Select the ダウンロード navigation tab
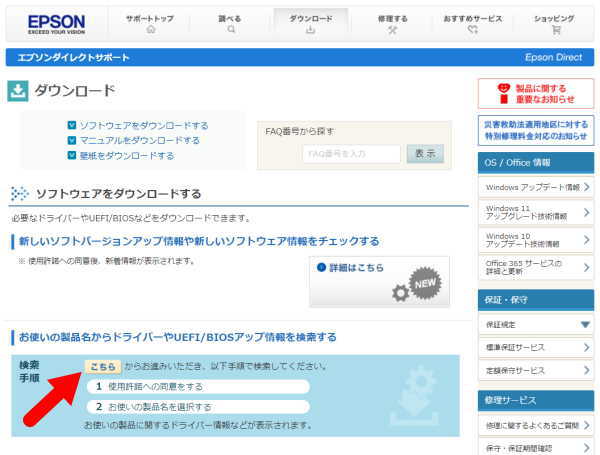Image resolution: width=600 pixels, height=455 pixels. coord(311,23)
